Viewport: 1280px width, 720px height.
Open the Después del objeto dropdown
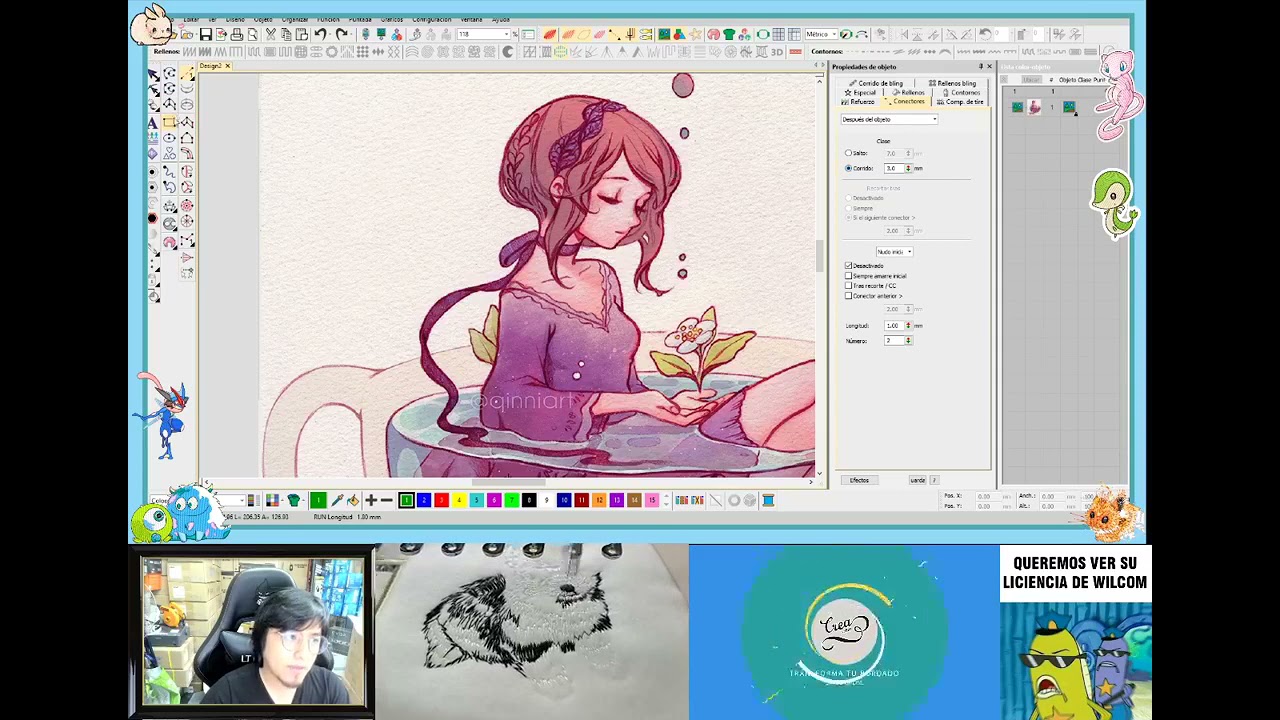pos(889,119)
